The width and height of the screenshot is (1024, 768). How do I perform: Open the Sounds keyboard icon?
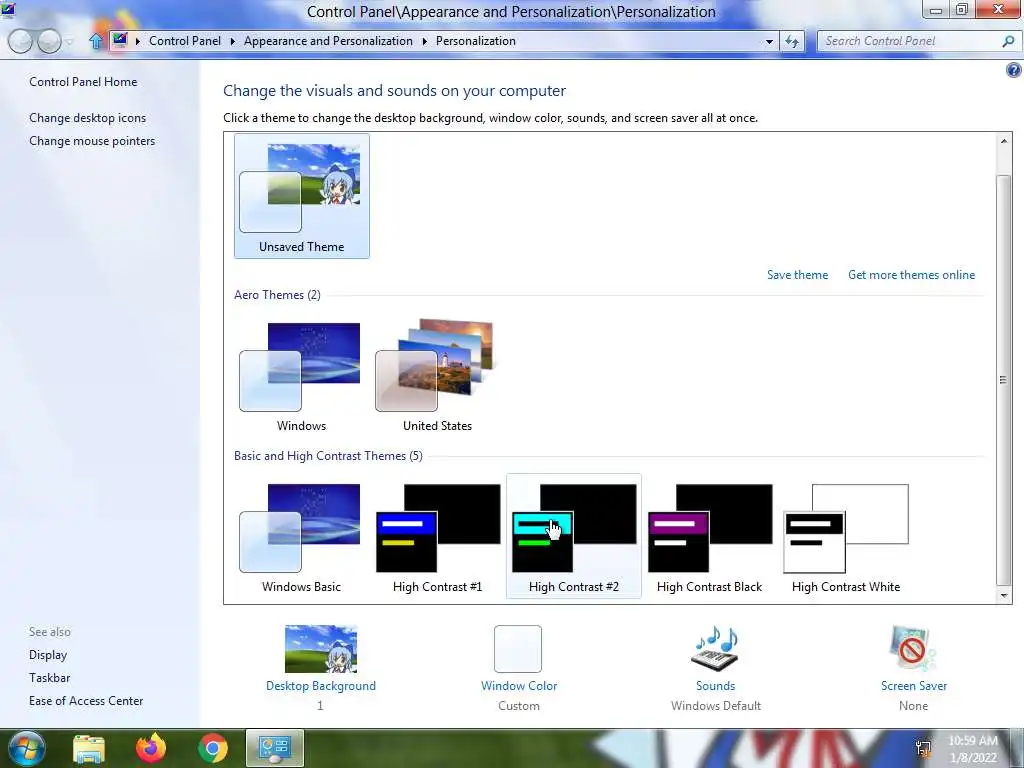[715, 648]
